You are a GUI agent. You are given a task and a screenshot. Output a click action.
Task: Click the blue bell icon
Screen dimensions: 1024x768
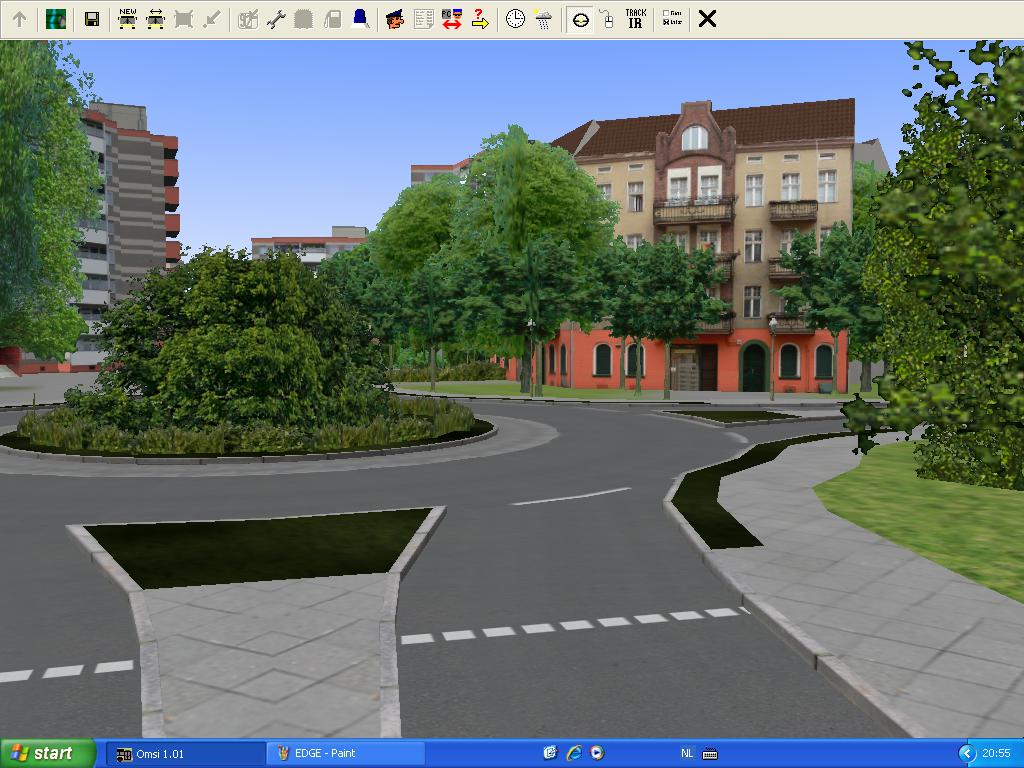[360, 18]
